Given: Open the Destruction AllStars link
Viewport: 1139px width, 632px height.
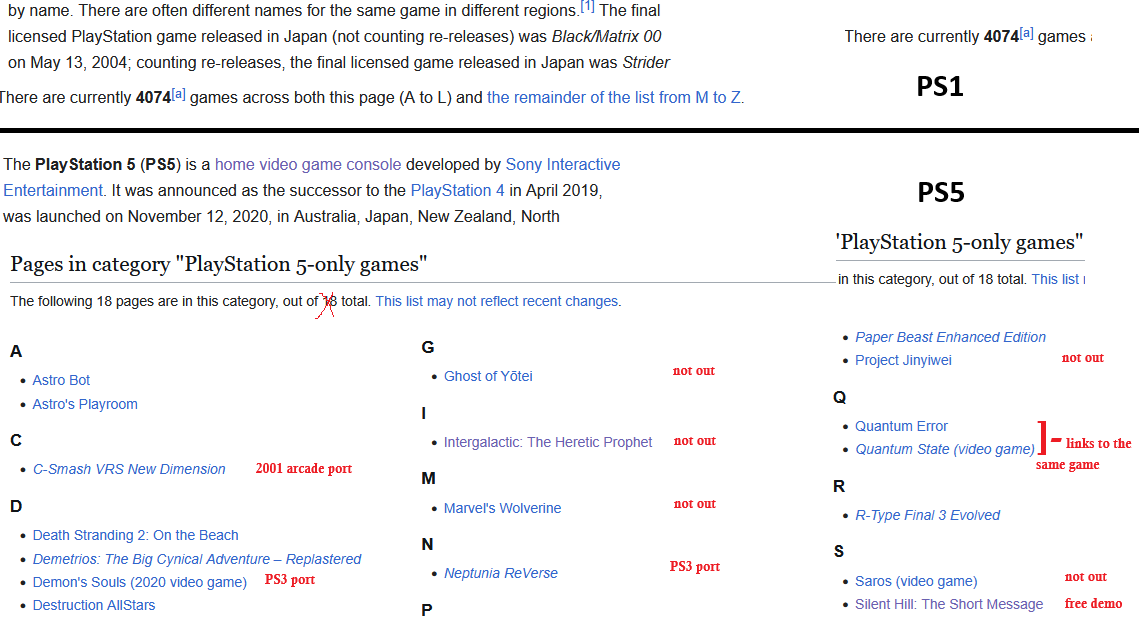Looking at the screenshot, I should click(94, 605).
